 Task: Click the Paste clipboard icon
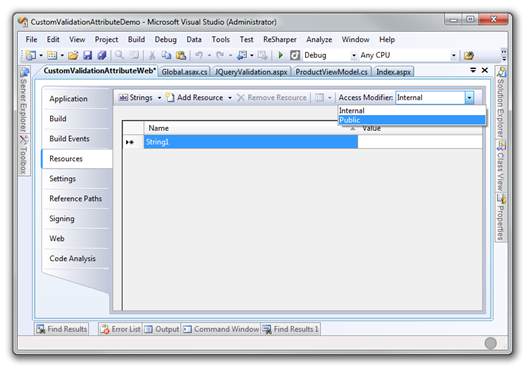pyautogui.click(x=181, y=55)
